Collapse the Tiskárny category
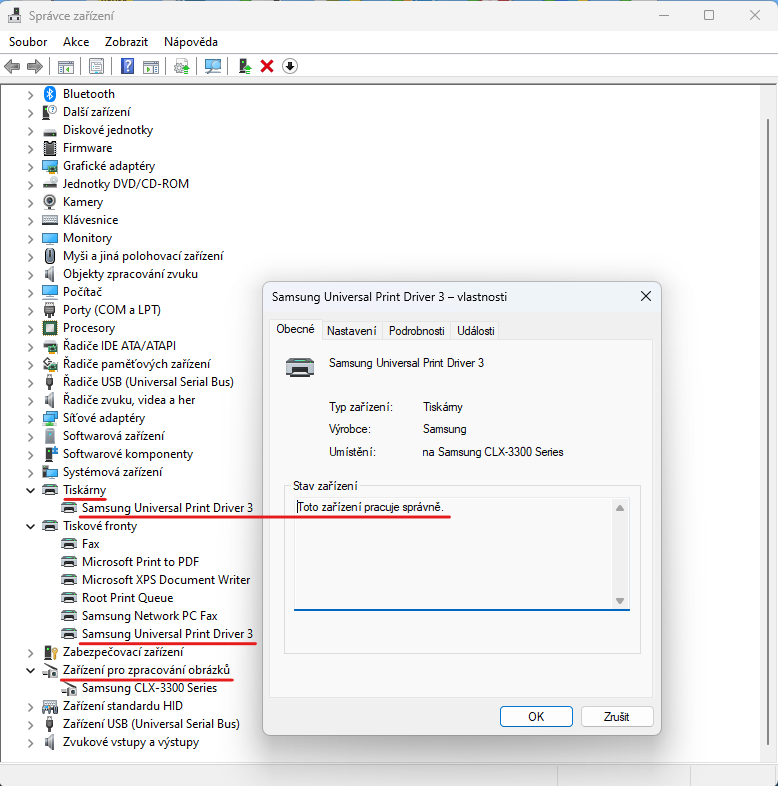Image resolution: width=778 pixels, height=786 pixels. (x=30, y=490)
